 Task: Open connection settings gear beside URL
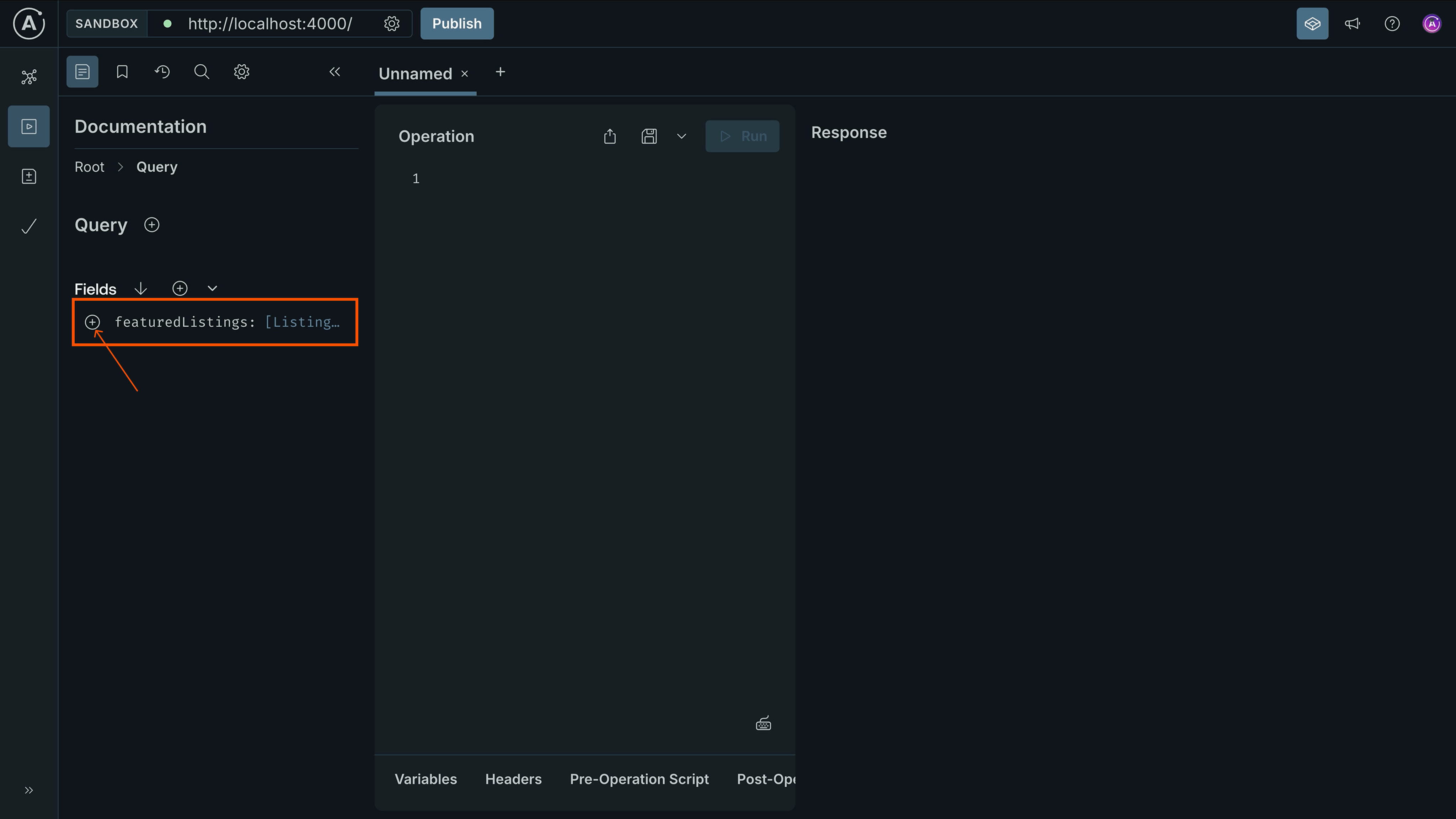(x=391, y=23)
